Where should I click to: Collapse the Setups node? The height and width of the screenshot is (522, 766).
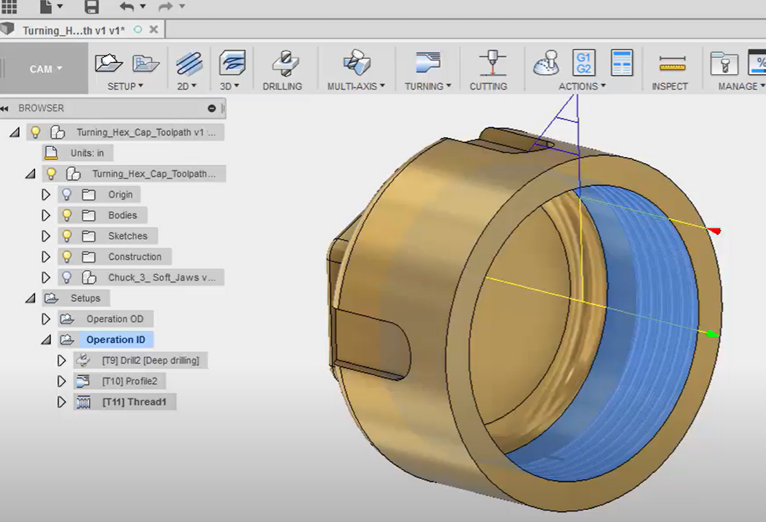pos(31,298)
